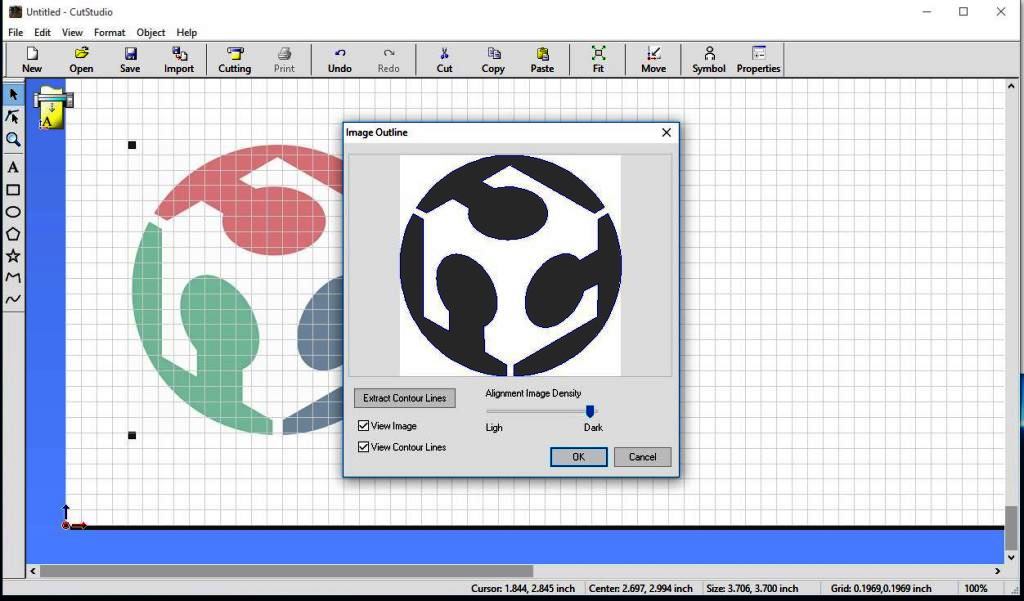Open a file with Open icon
The image size is (1024, 601).
coord(81,60)
